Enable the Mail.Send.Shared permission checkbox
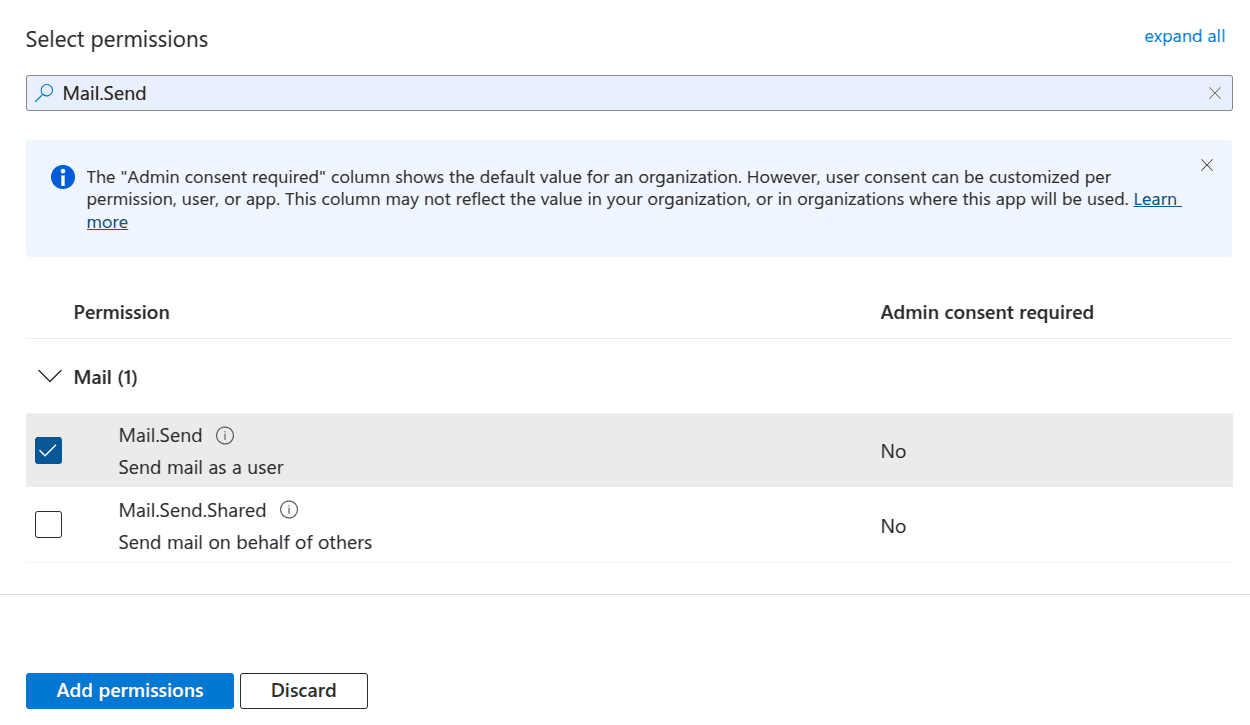 tap(48, 524)
